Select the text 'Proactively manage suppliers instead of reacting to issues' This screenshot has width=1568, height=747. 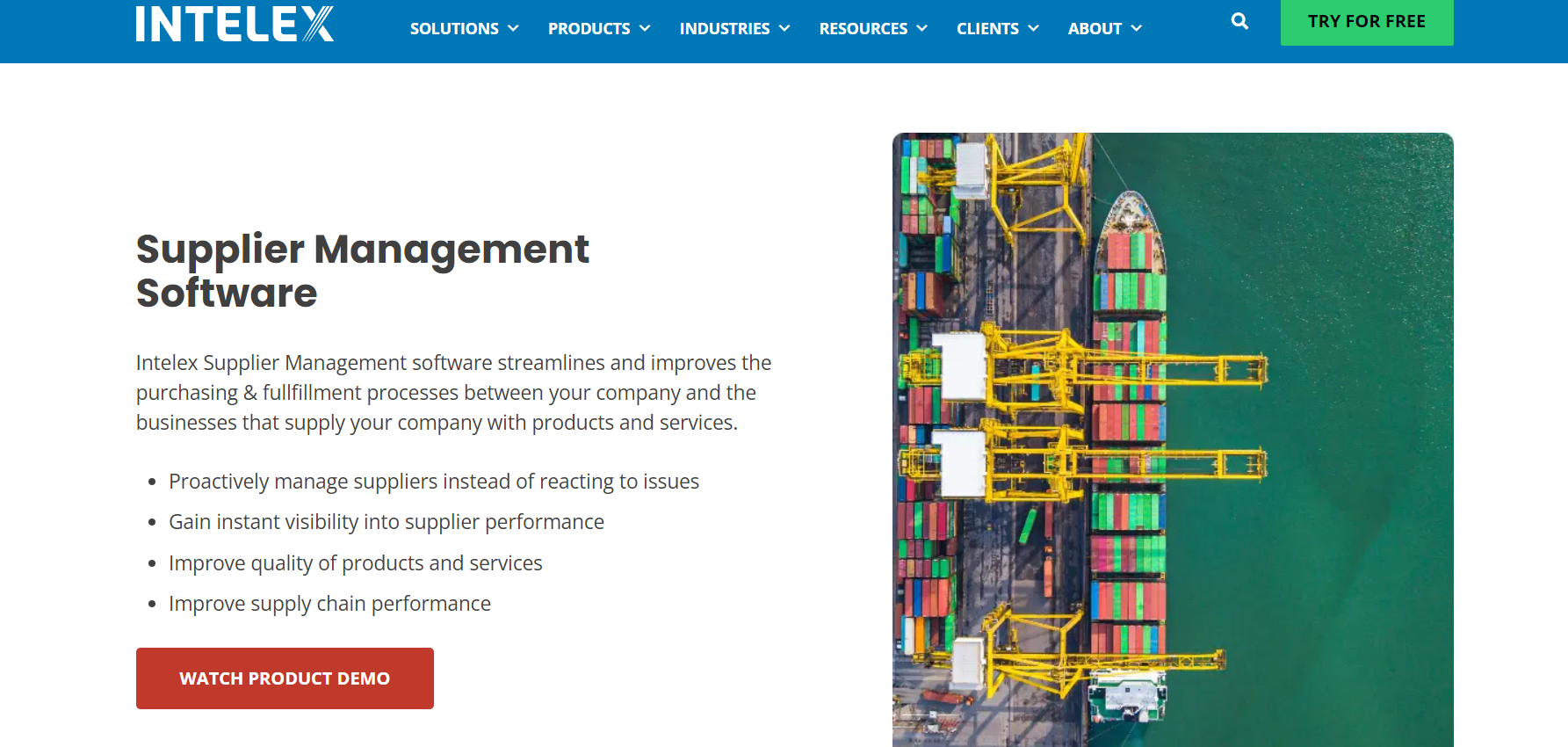click(434, 482)
